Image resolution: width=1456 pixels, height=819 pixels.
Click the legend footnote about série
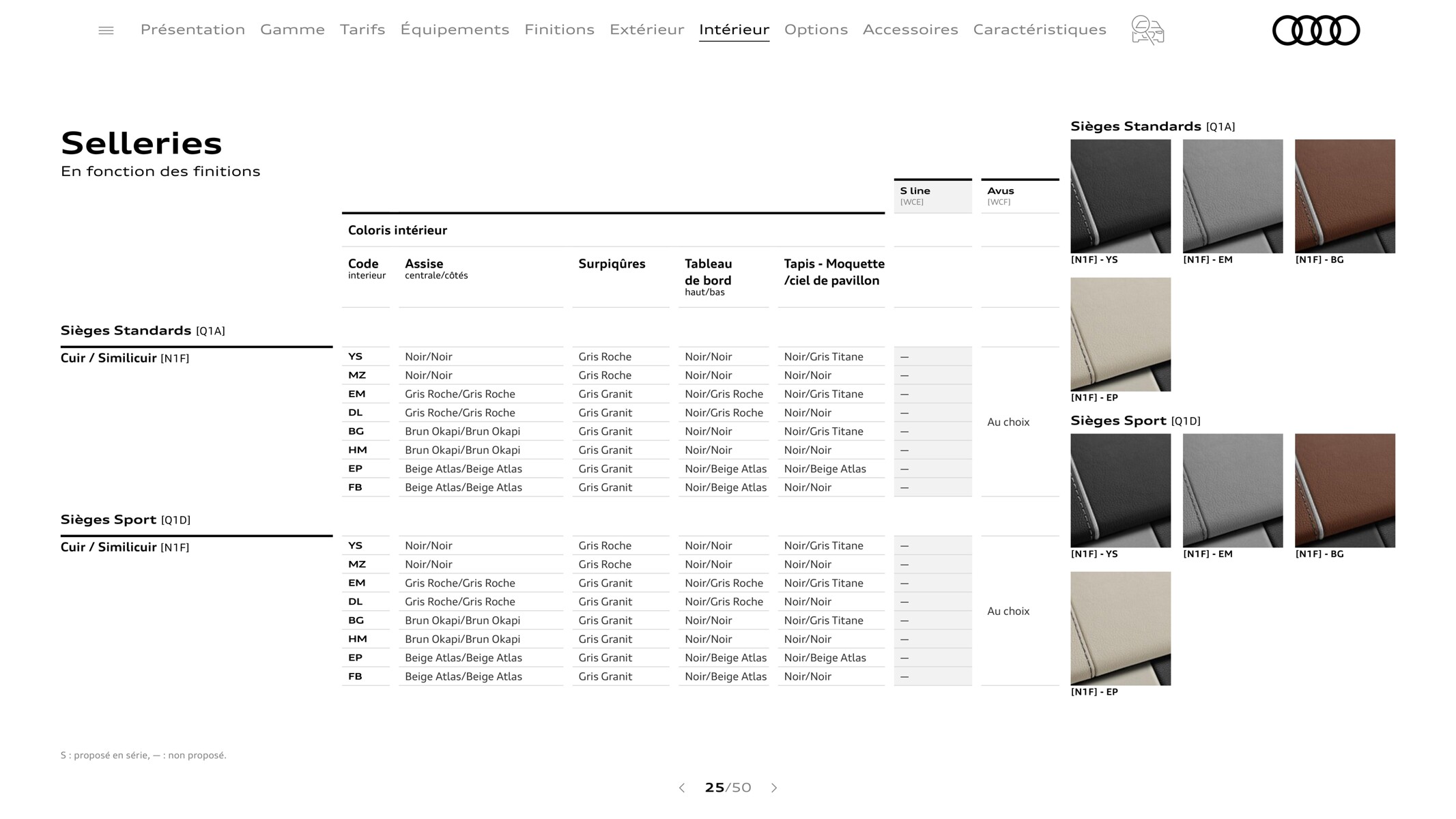click(x=143, y=756)
